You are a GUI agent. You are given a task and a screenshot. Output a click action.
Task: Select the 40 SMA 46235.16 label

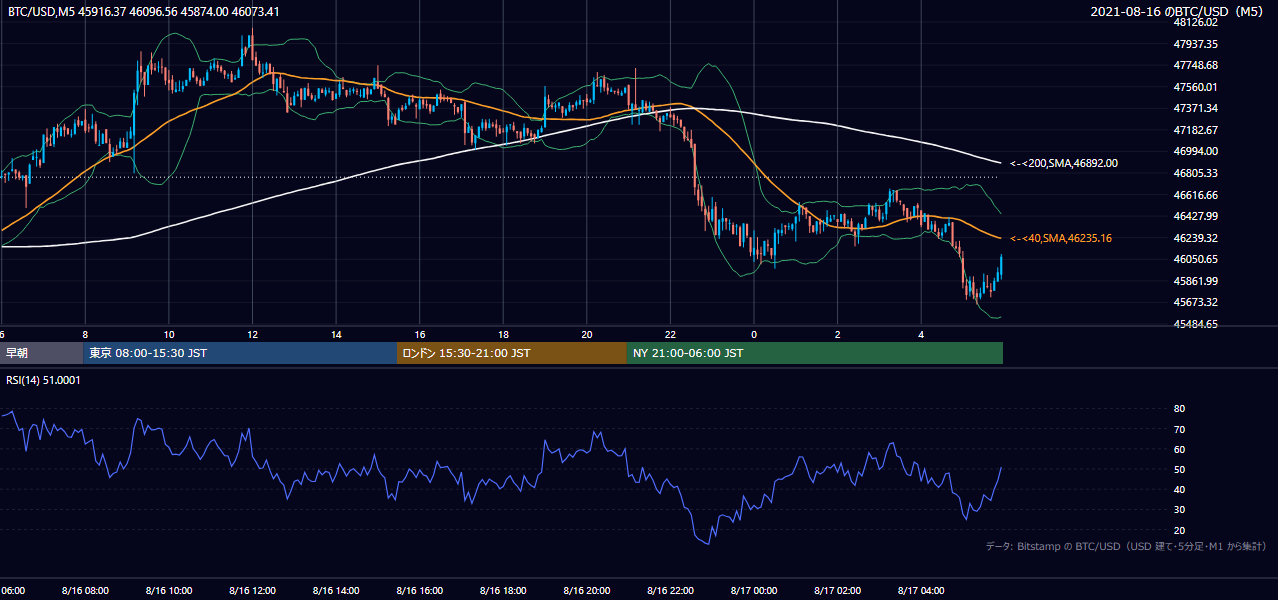pos(1061,238)
